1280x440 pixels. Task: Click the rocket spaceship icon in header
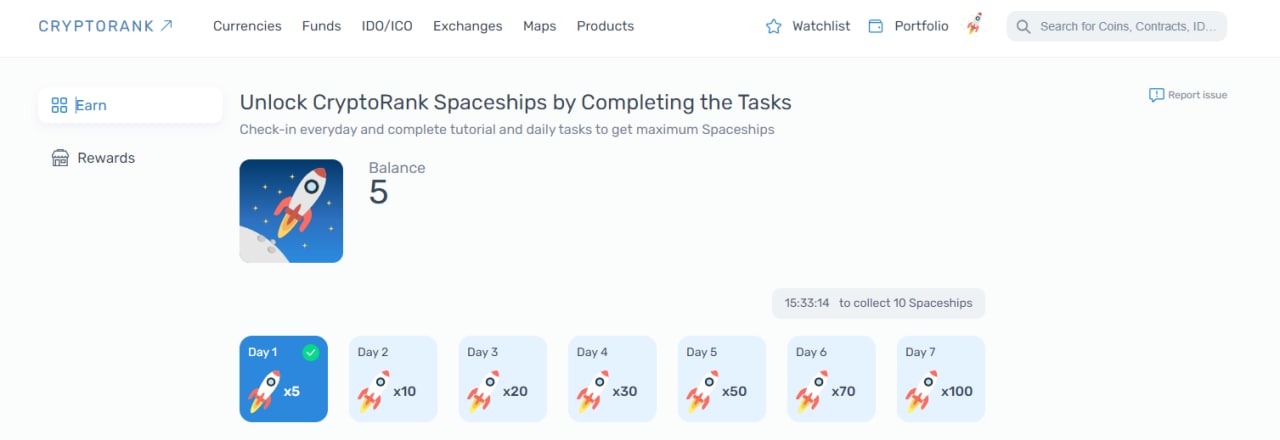[x=973, y=26]
